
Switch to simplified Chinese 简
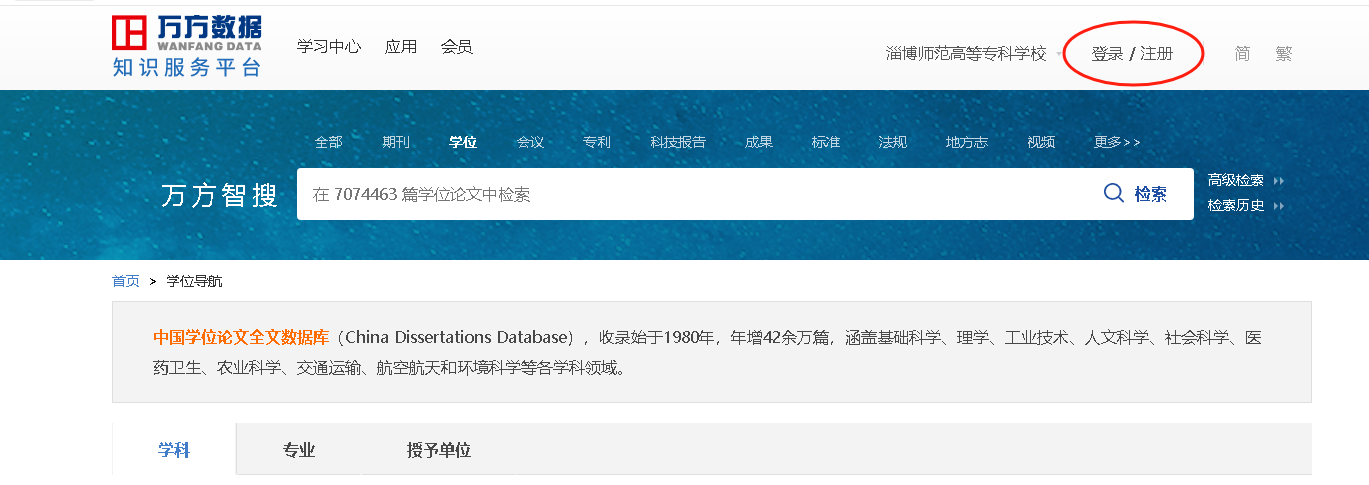[x=1242, y=54]
